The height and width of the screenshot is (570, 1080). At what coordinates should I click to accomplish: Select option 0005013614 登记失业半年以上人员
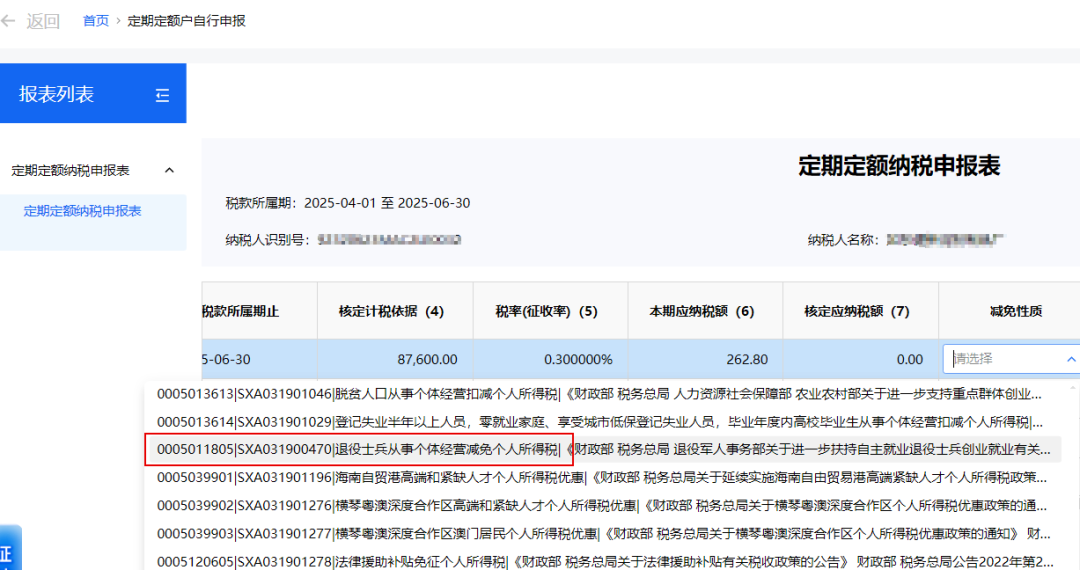tap(603, 421)
